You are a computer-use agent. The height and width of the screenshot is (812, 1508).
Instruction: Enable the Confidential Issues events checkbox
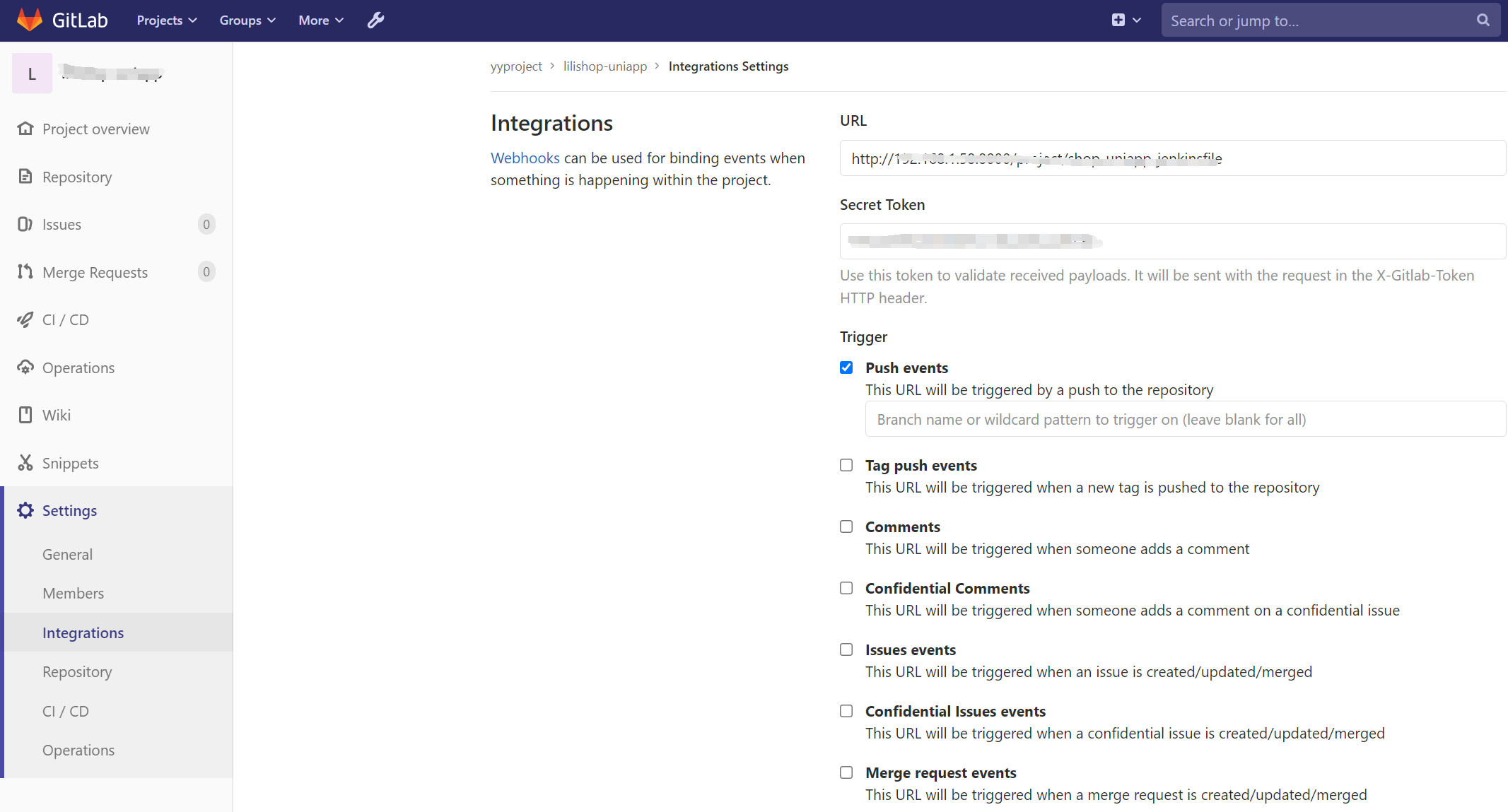[x=846, y=711]
